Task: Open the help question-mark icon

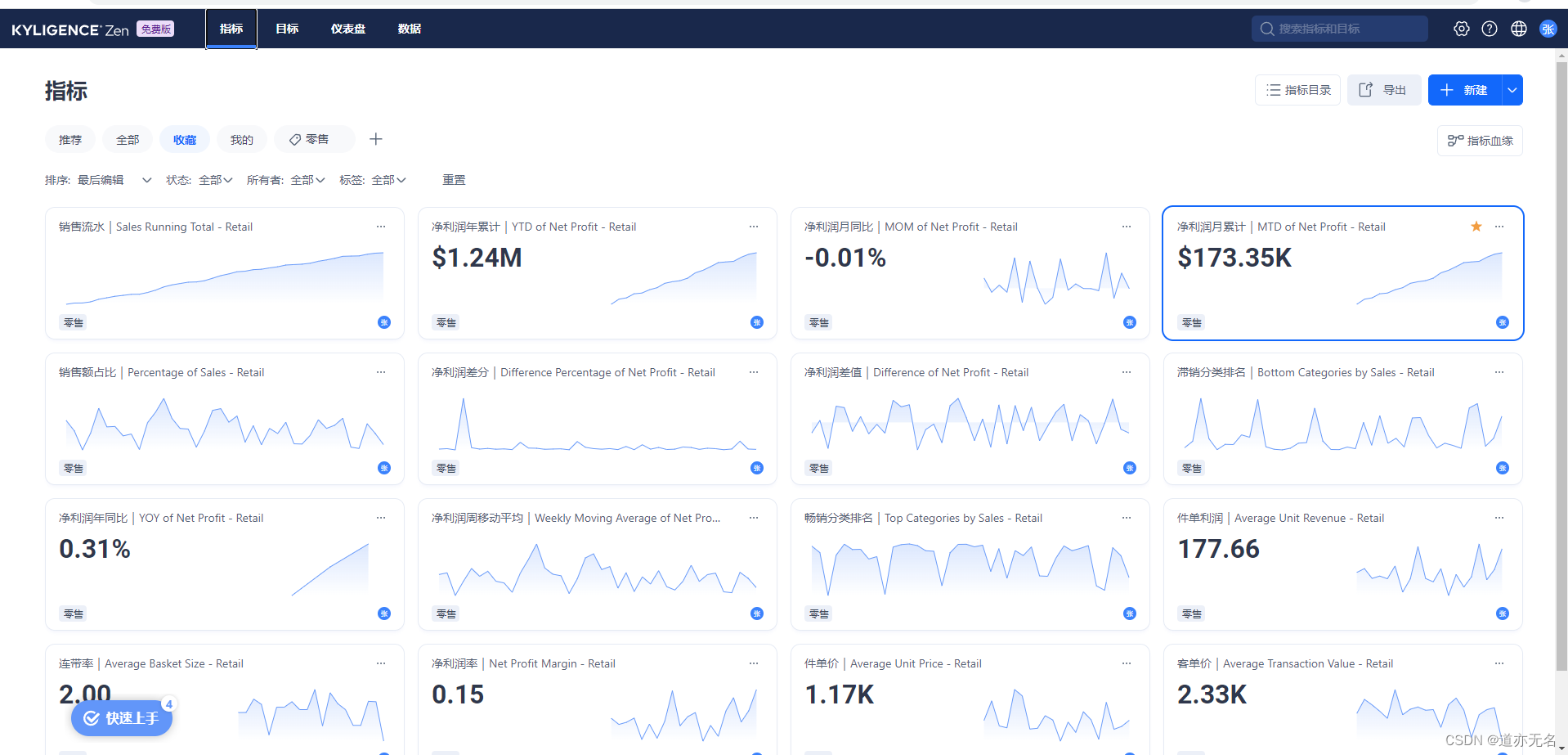Action: (1490, 29)
